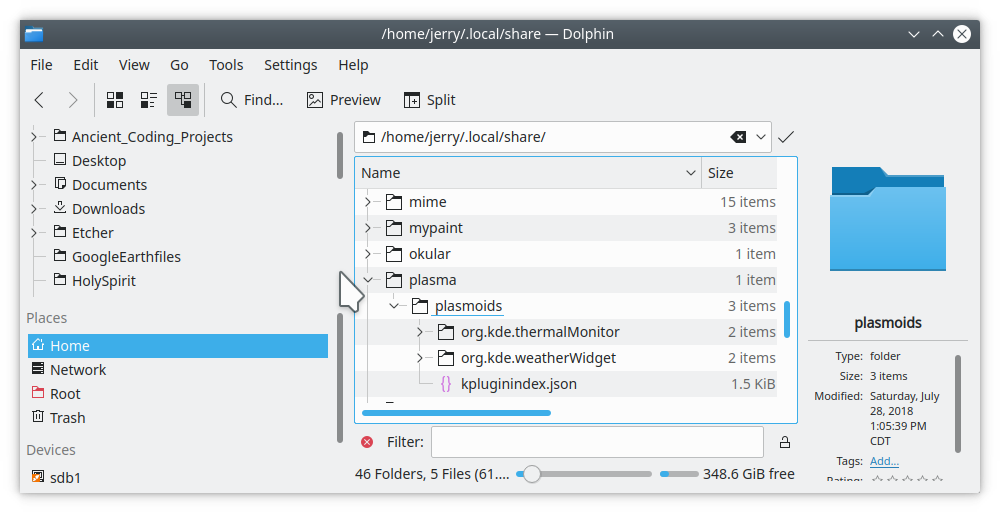Toggle the Preview option

point(343,100)
